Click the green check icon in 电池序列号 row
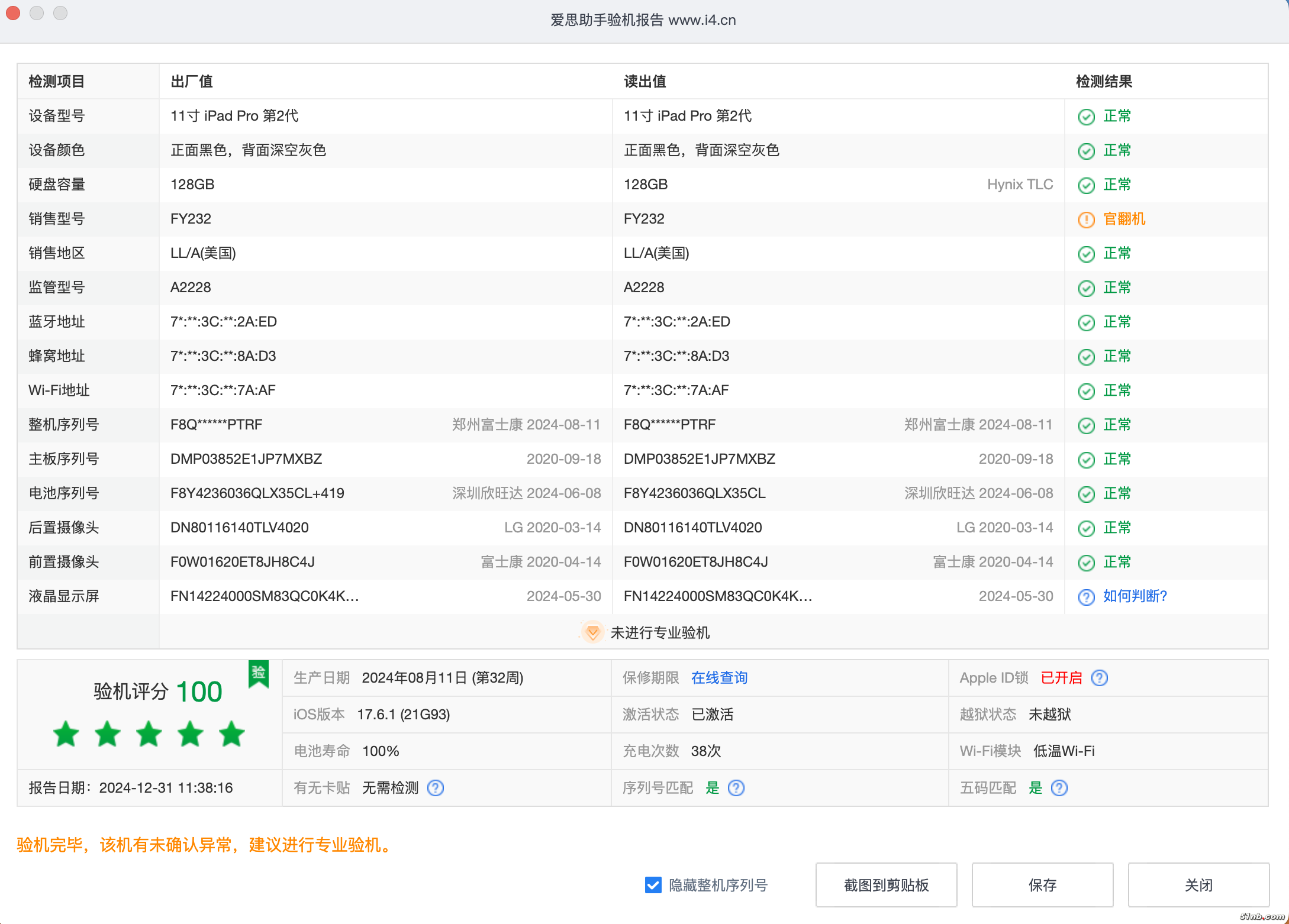The image size is (1289, 924). [x=1086, y=494]
